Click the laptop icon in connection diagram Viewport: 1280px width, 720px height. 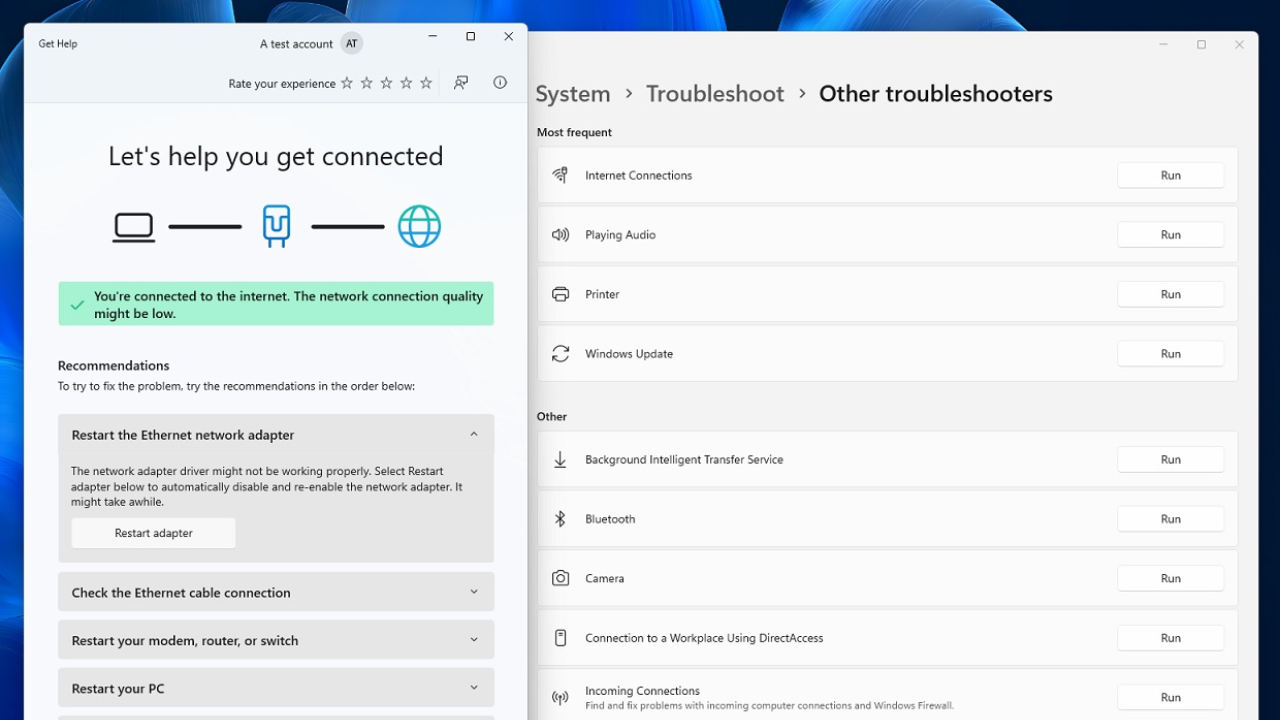[133, 227]
